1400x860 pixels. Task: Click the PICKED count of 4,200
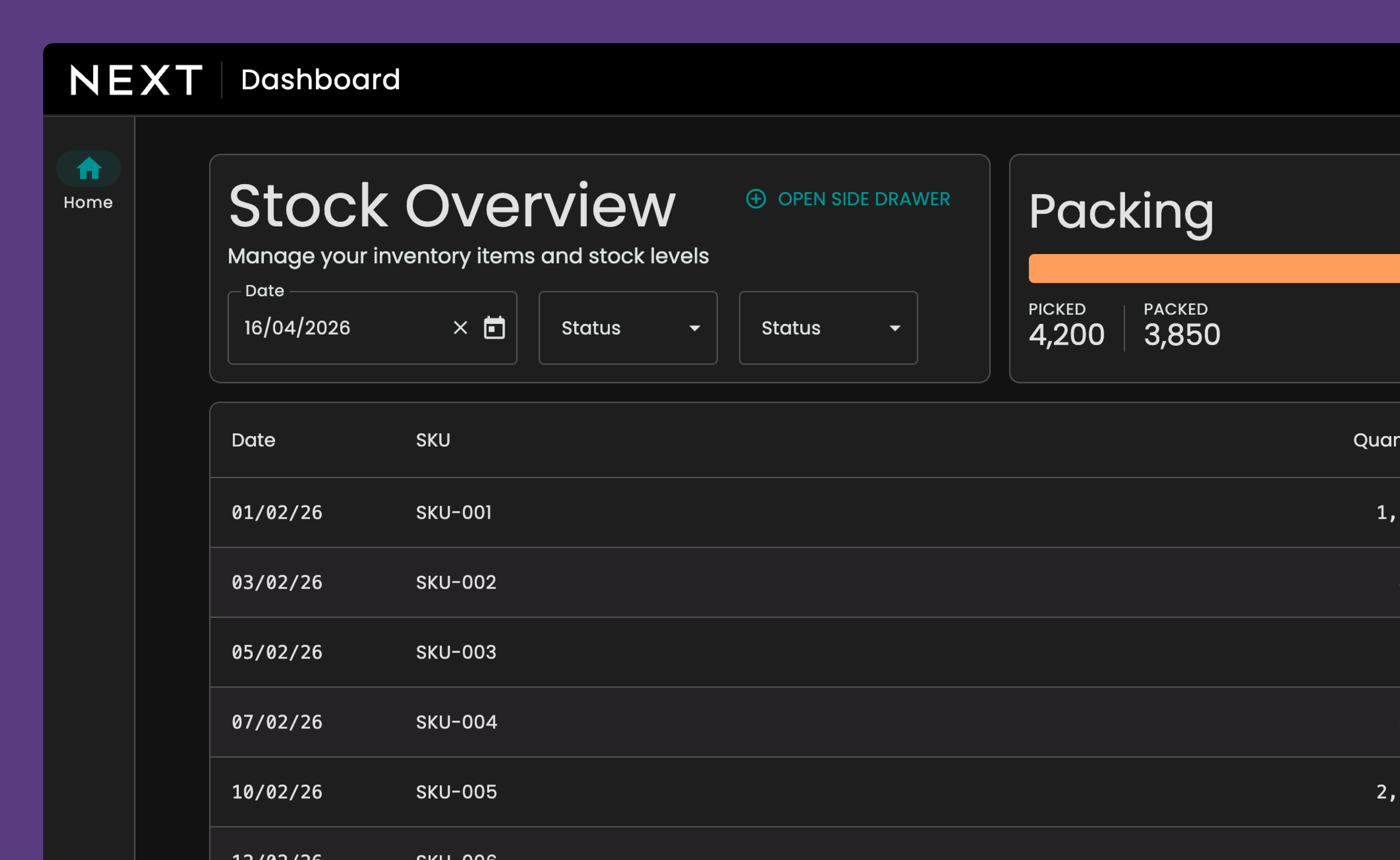tap(1066, 334)
